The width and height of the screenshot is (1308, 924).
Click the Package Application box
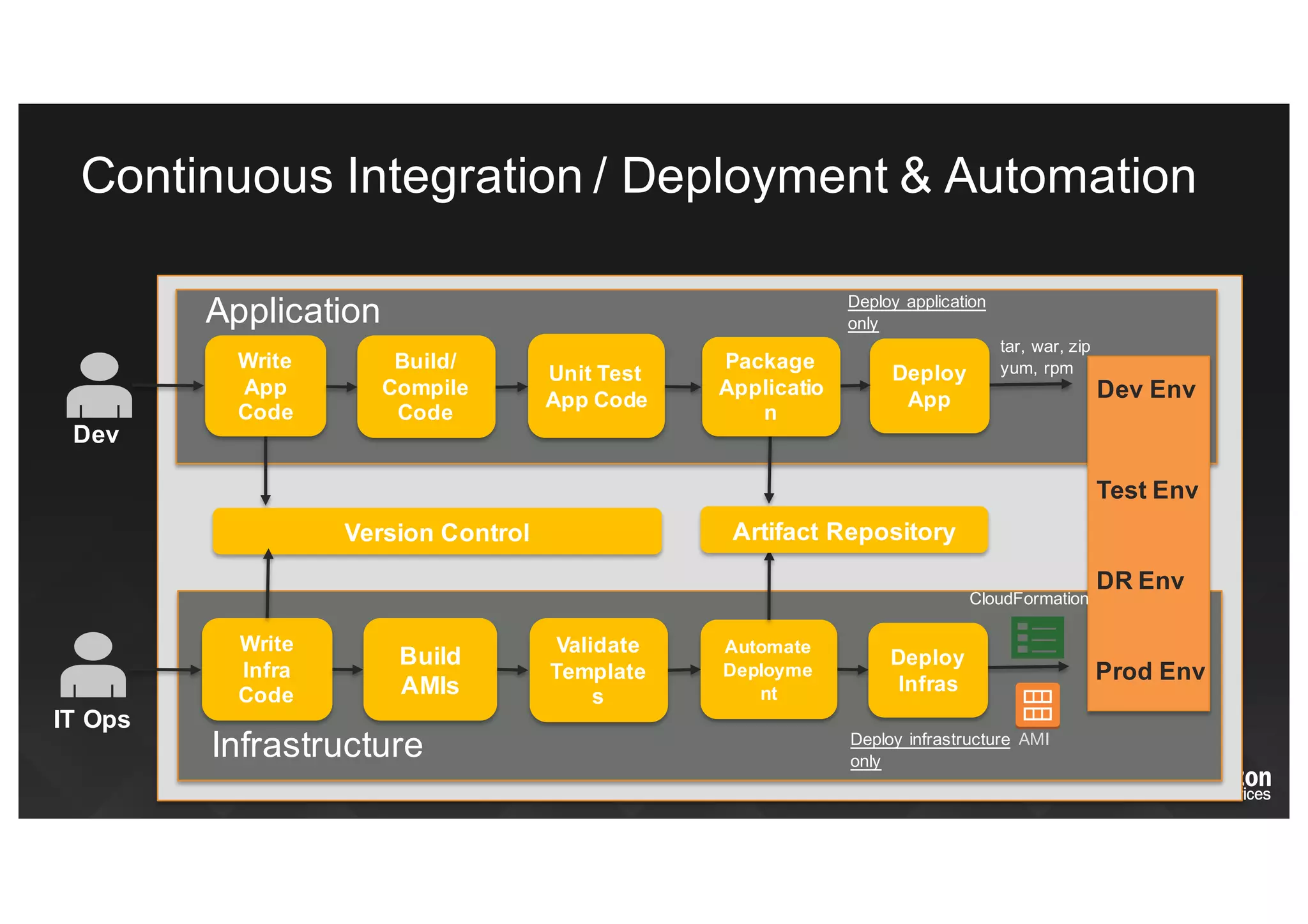point(770,387)
